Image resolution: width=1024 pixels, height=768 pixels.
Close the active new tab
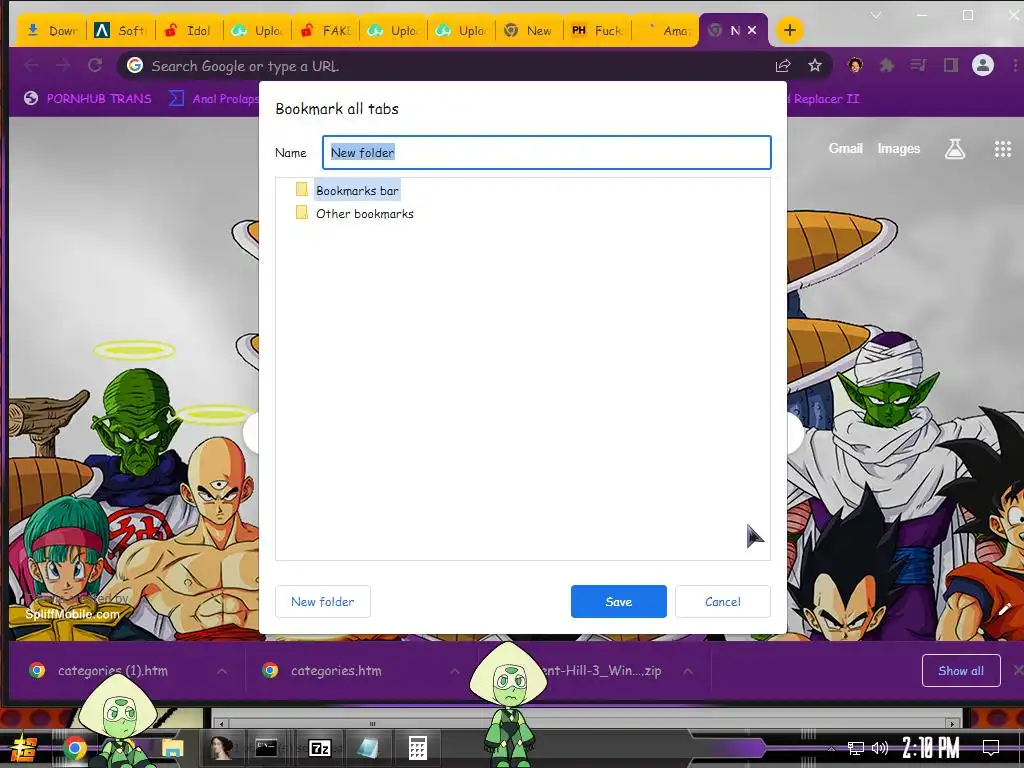pyautogui.click(x=752, y=30)
